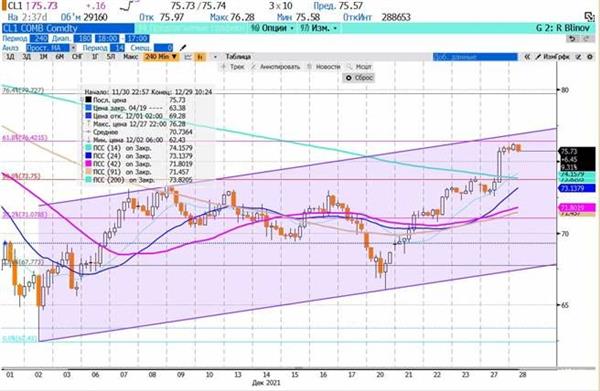This screenshot has height=391, width=600.
Task: Click the Таблица button
Action: (x=238, y=57)
